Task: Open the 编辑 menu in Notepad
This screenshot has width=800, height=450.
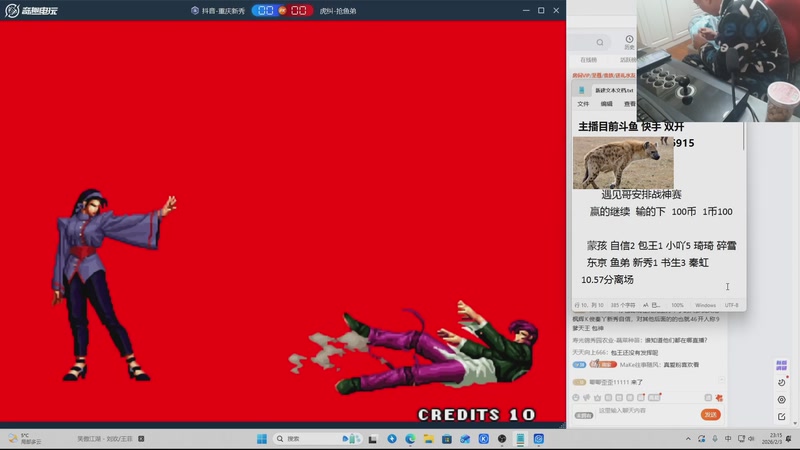Action: pyautogui.click(x=607, y=104)
